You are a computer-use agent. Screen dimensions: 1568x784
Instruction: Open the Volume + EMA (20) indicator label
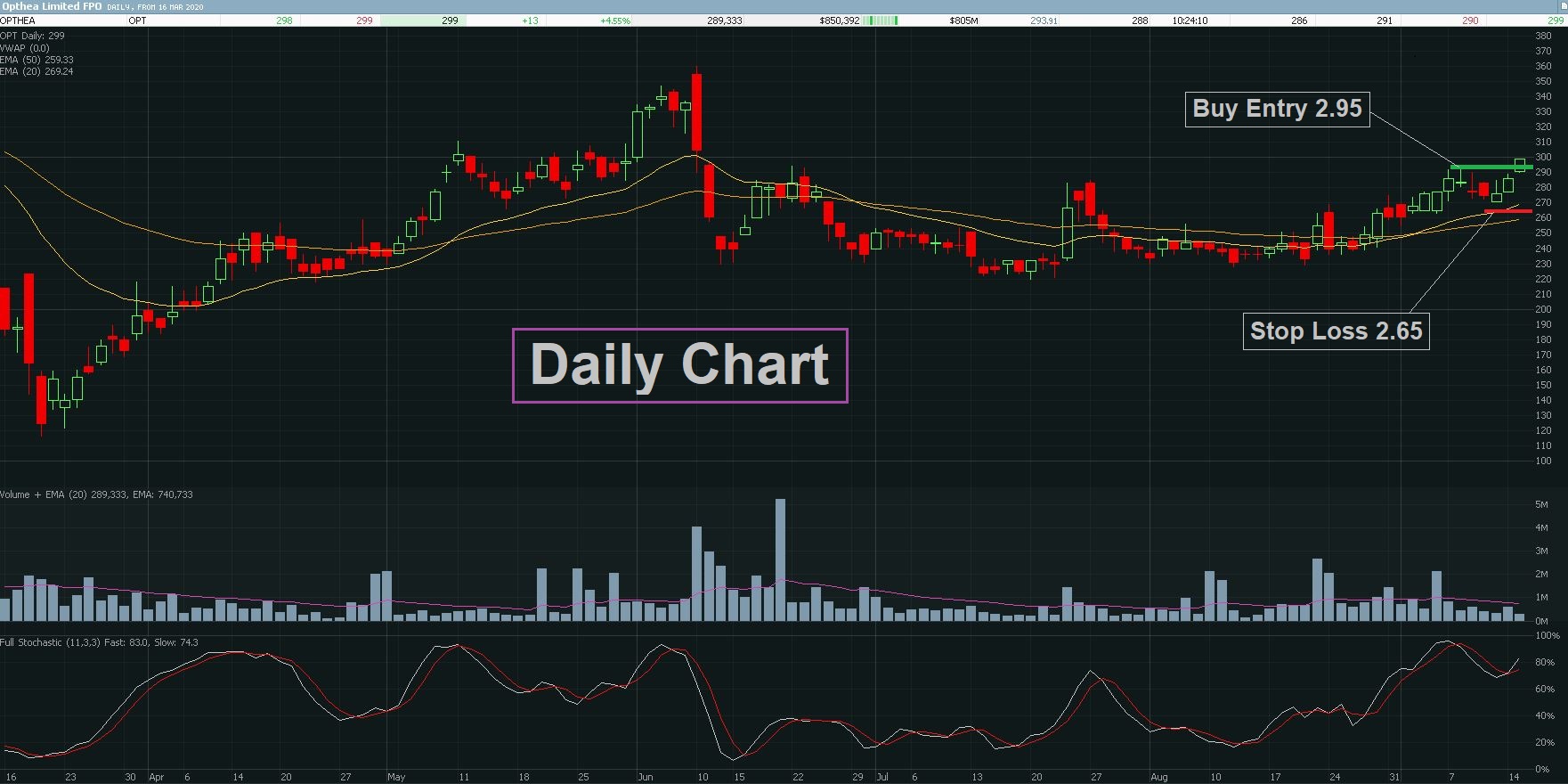pyautogui.click(x=96, y=494)
